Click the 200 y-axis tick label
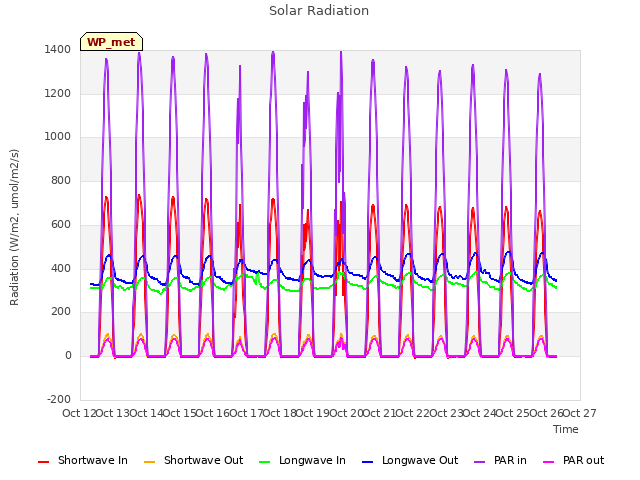This screenshot has height=480, width=640. (61, 311)
